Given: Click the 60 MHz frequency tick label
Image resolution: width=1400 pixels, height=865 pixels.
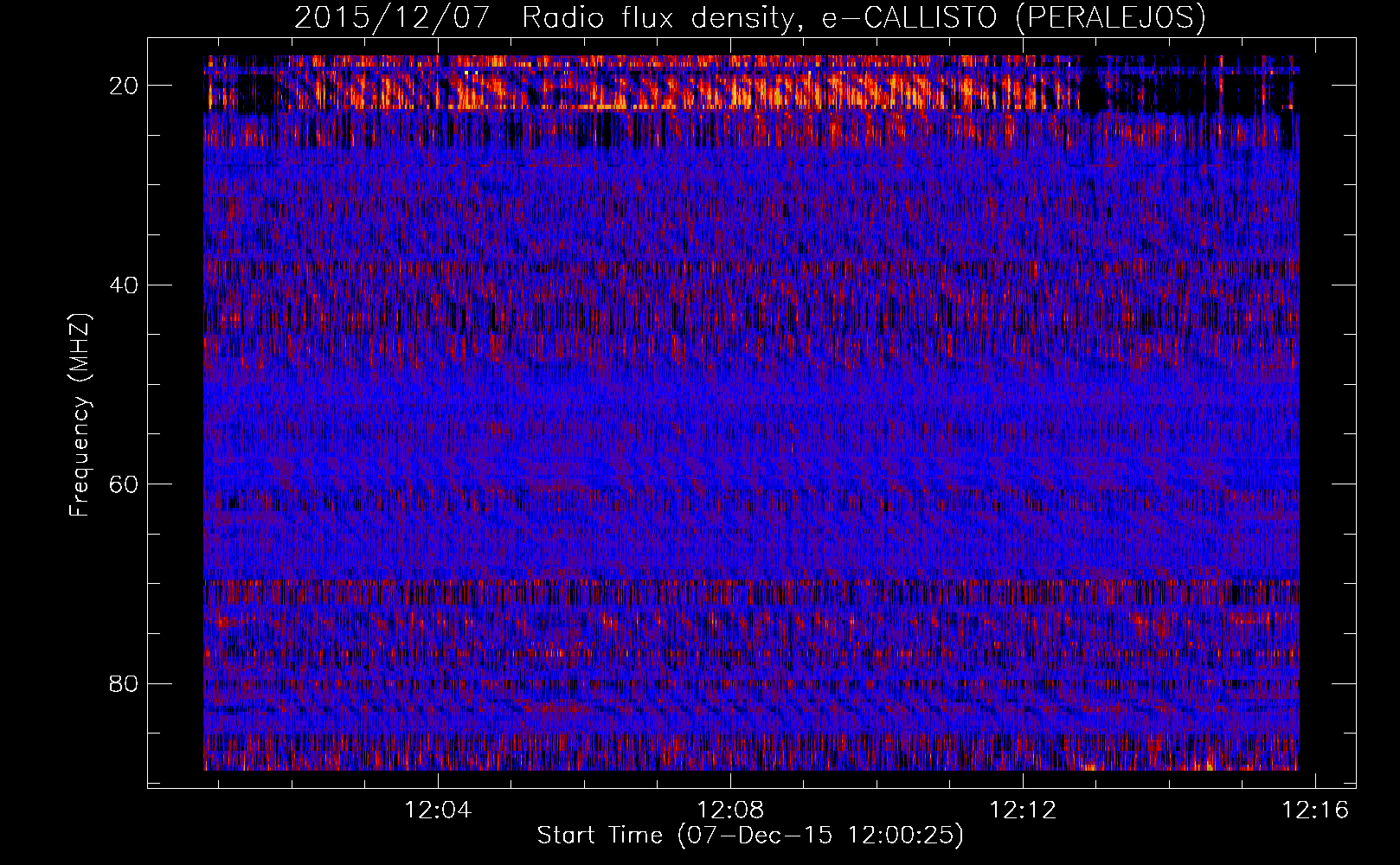Looking at the screenshot, I should pyautogui.click(x=125, y=484).
